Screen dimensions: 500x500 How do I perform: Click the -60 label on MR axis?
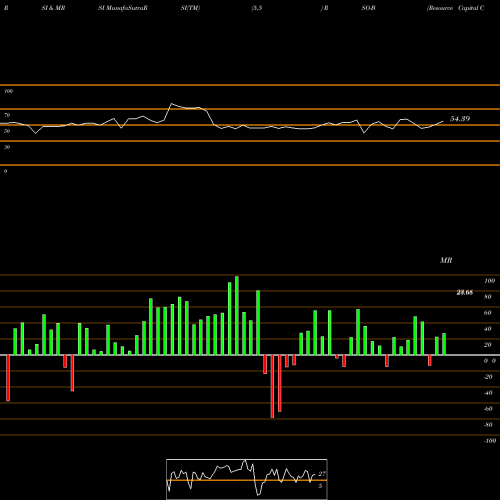(x=488, y=409)
